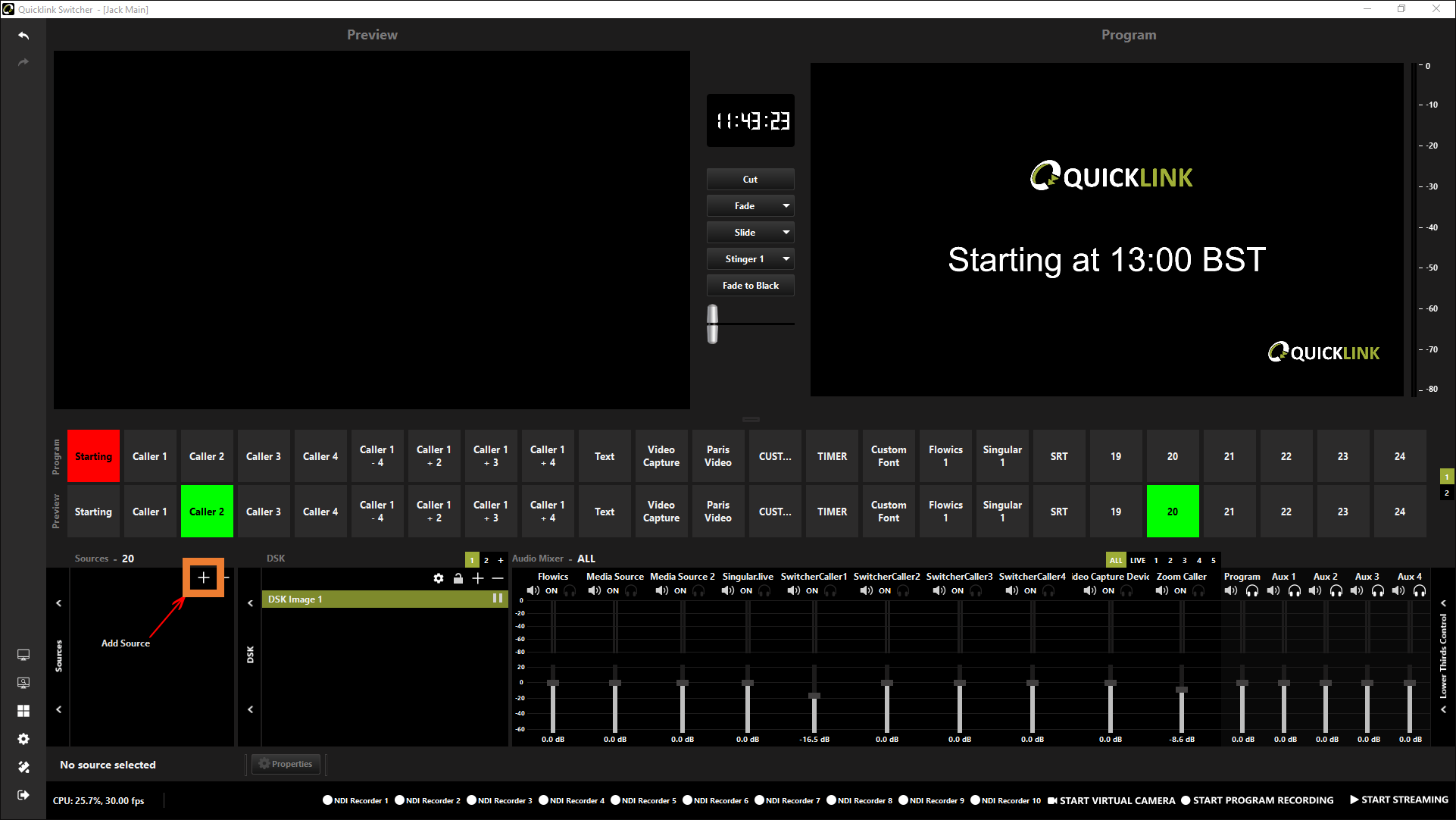This screenshot has width=1456, height=820.
Task: Select the LIVE audio mixer tab
Action: tap(1138, 561)
